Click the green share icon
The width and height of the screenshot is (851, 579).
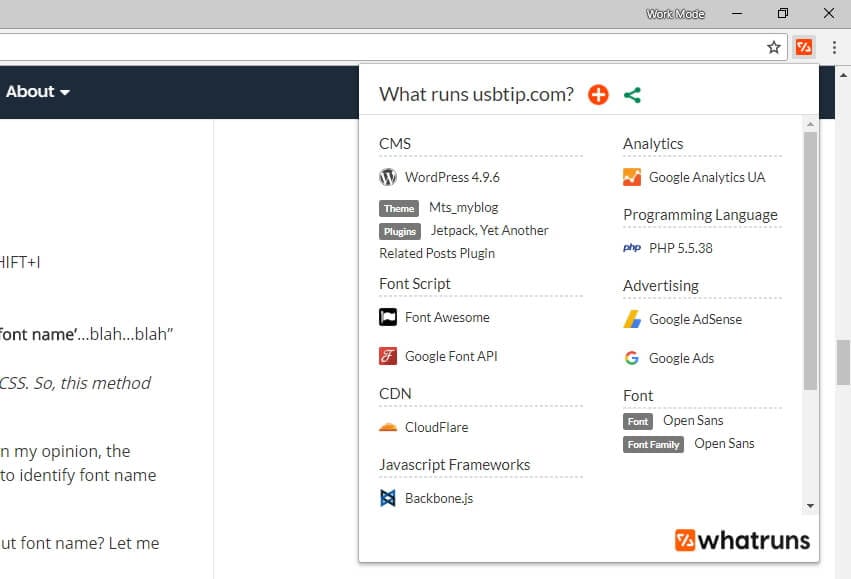click(632, 95)
